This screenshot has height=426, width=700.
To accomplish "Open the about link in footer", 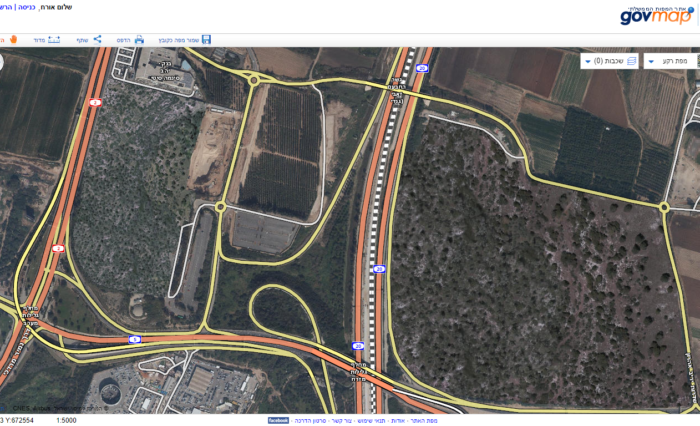I will [x=398, y=421].
